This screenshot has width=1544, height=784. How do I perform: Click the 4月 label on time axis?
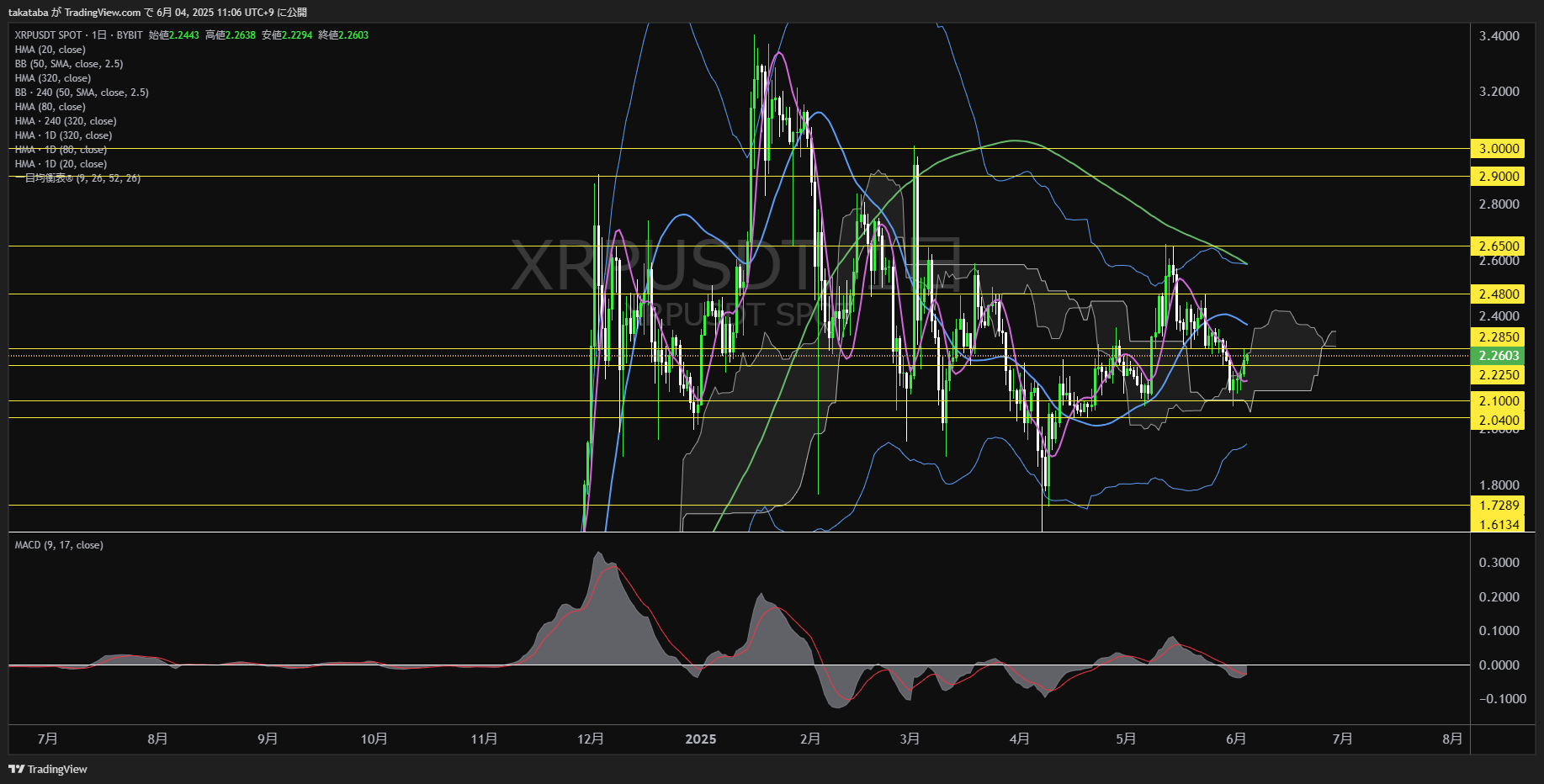(x=1020, y=739)
